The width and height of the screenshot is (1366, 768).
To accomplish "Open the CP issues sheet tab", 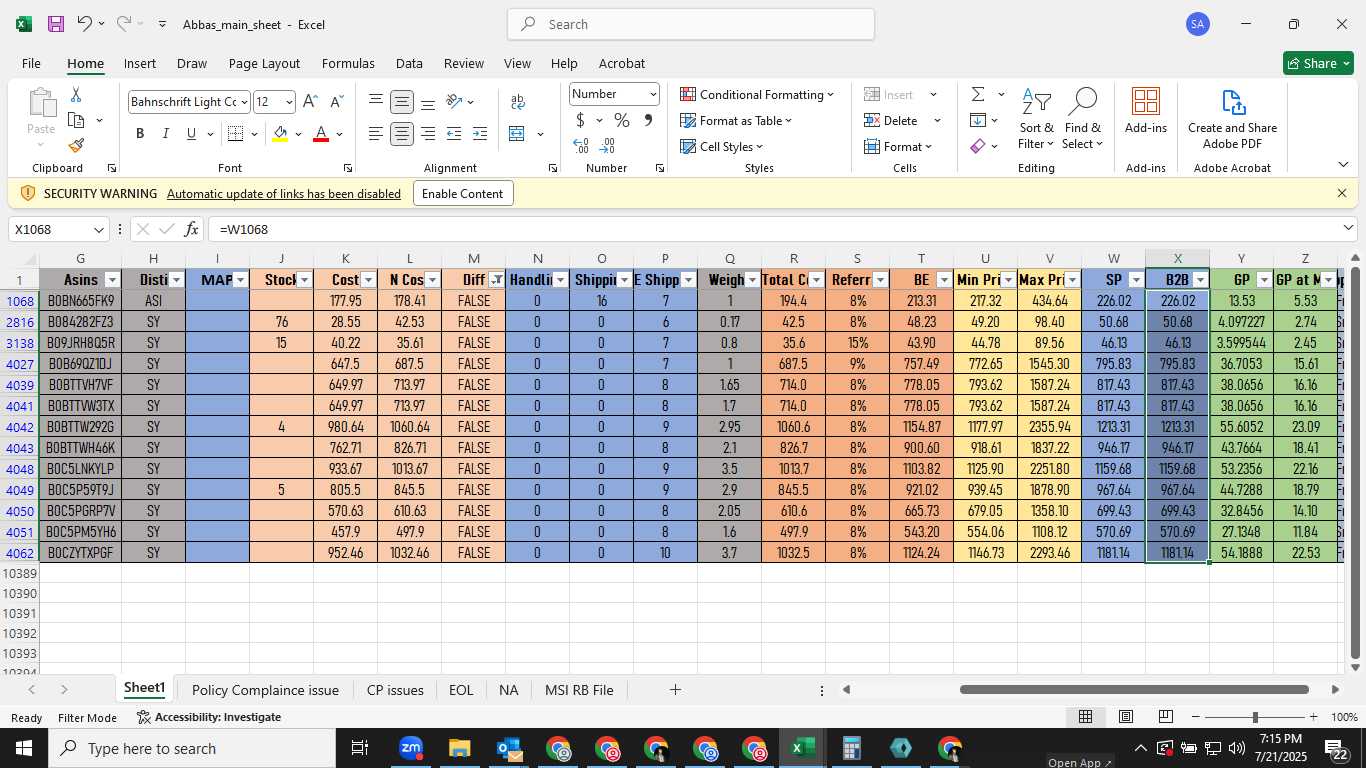I will [395, 690].
